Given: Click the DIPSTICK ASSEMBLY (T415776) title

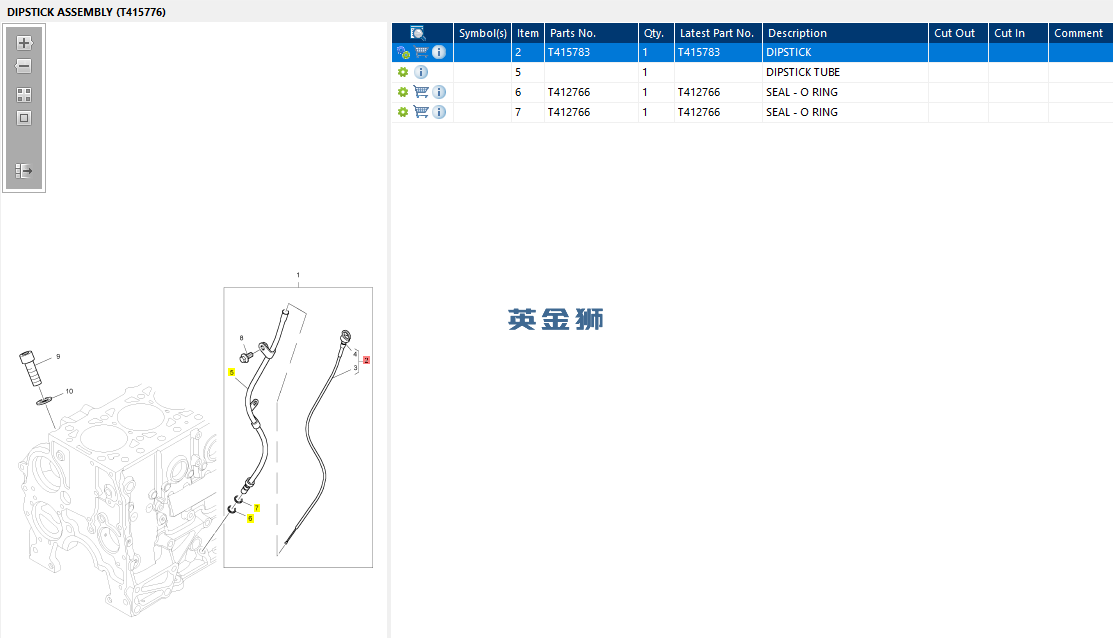Looking at the screenshot, I should tap(87, 12).
